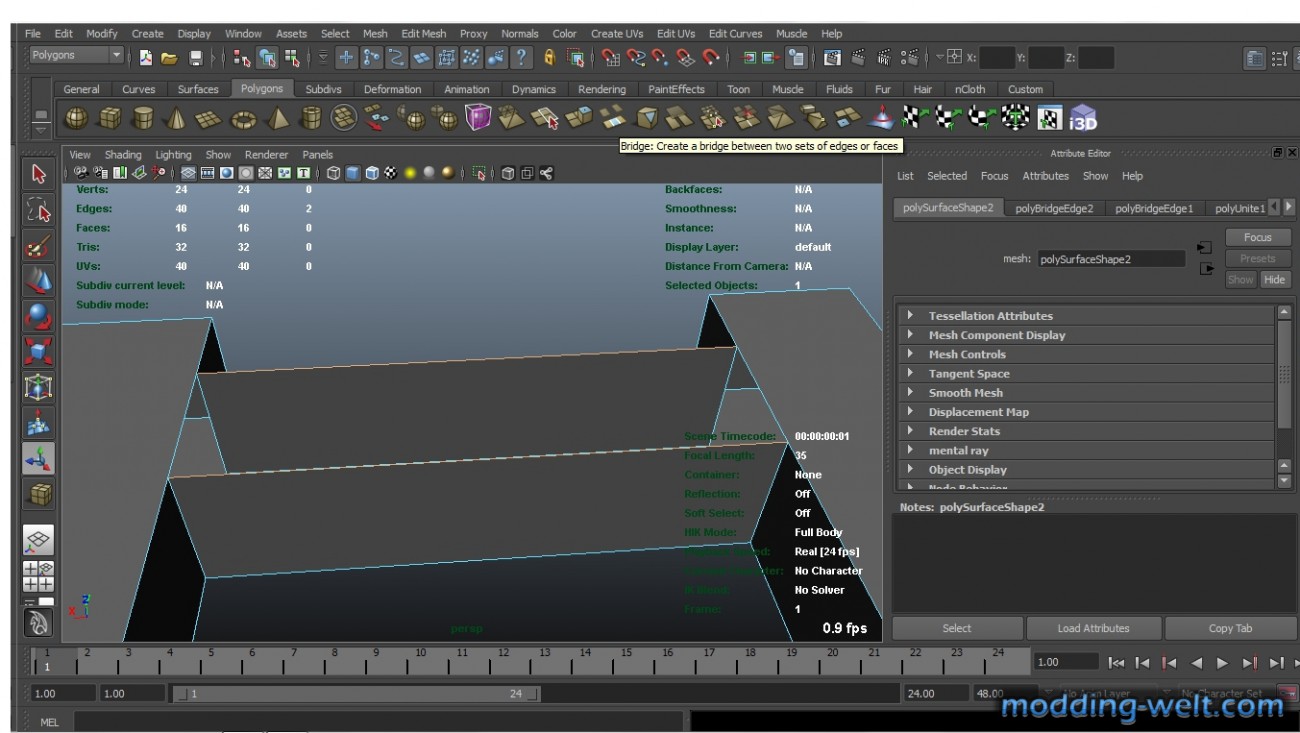Click the help question mark icon
1300x733 pixels.
pos(521,58)
